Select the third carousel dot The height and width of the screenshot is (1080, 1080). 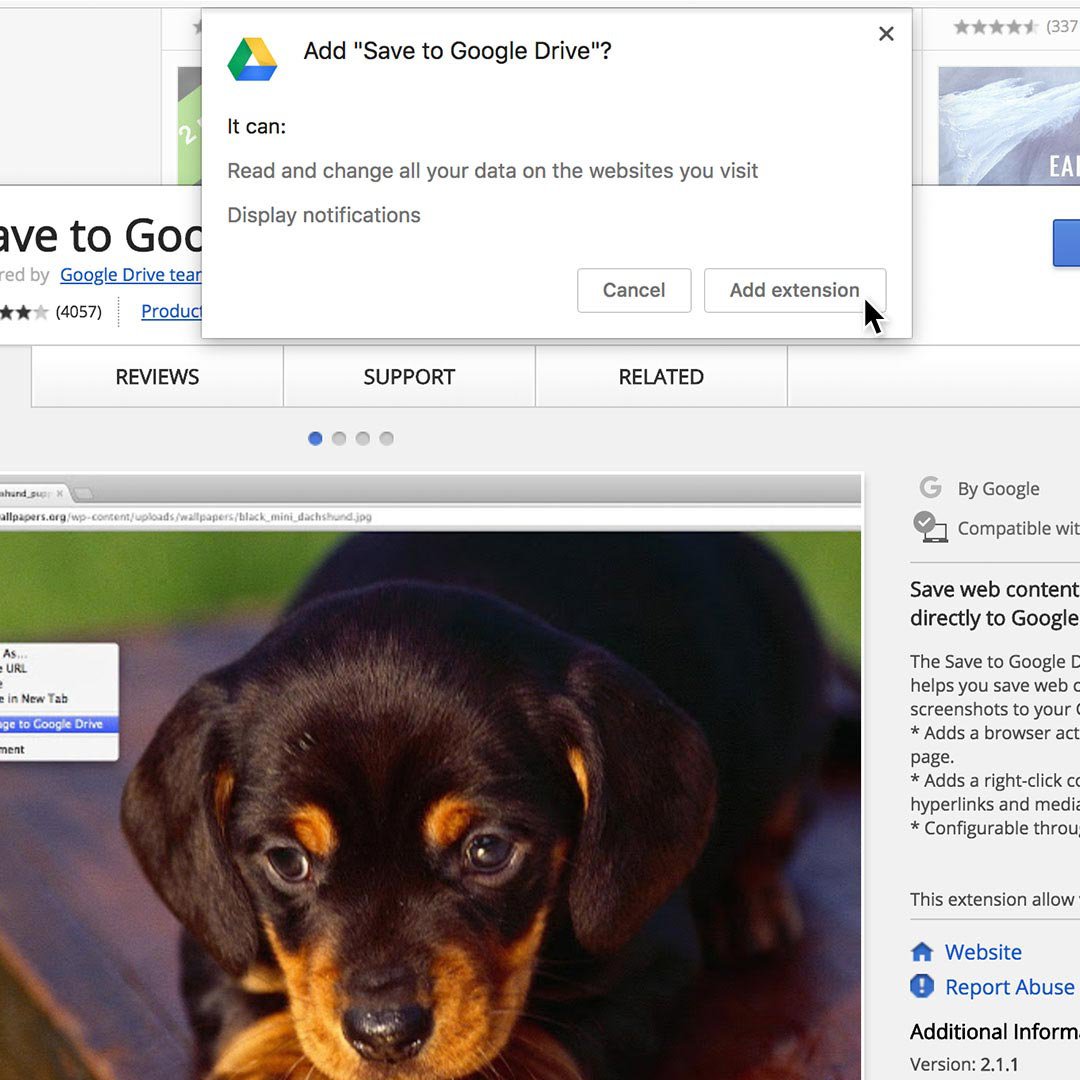(x=363, y=439)
